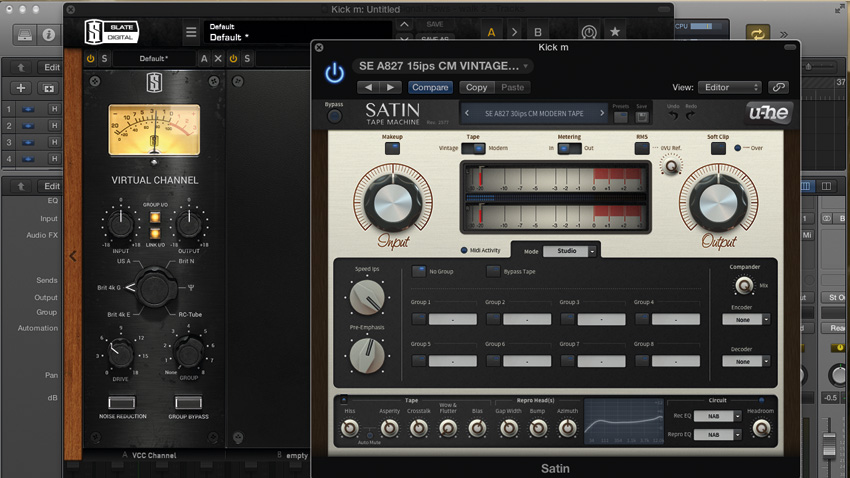Click the Slate Digital logo
Viewport: 850px width, 478px height.
pos(112,32)
